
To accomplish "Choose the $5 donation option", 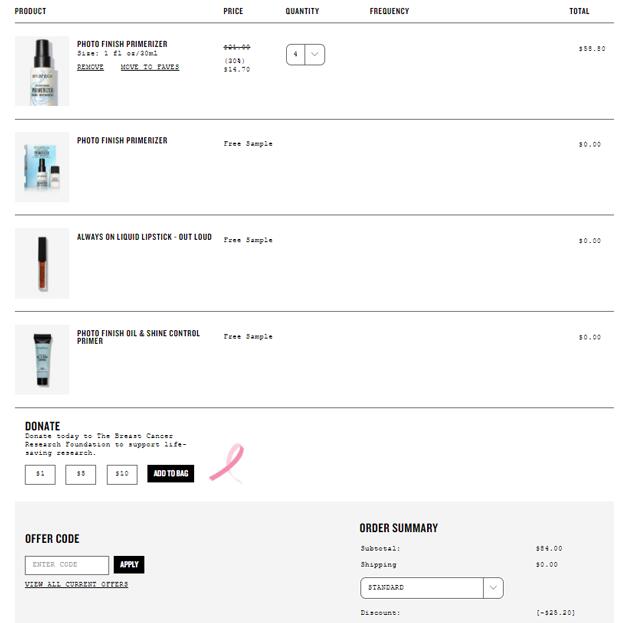I will [81, 474].
